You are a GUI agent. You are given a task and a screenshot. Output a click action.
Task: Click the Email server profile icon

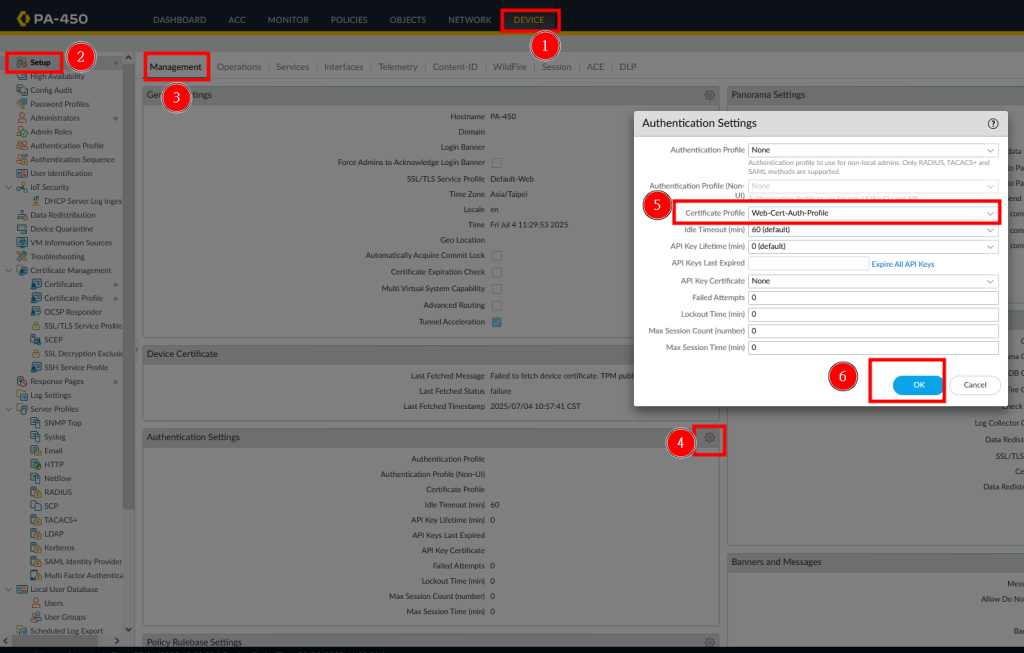tap(36, 451)
